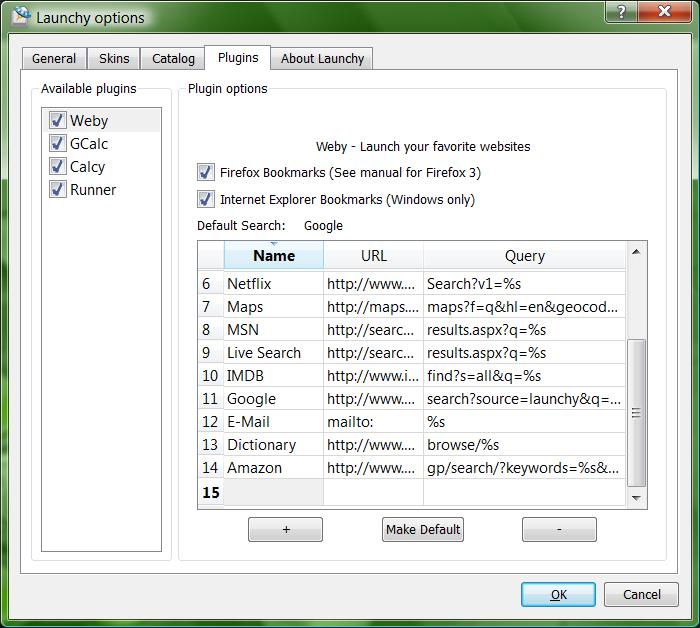Viewport: 700px width, 628px height.
Task: Click the URL column header
Action: [x=373, y=256]
